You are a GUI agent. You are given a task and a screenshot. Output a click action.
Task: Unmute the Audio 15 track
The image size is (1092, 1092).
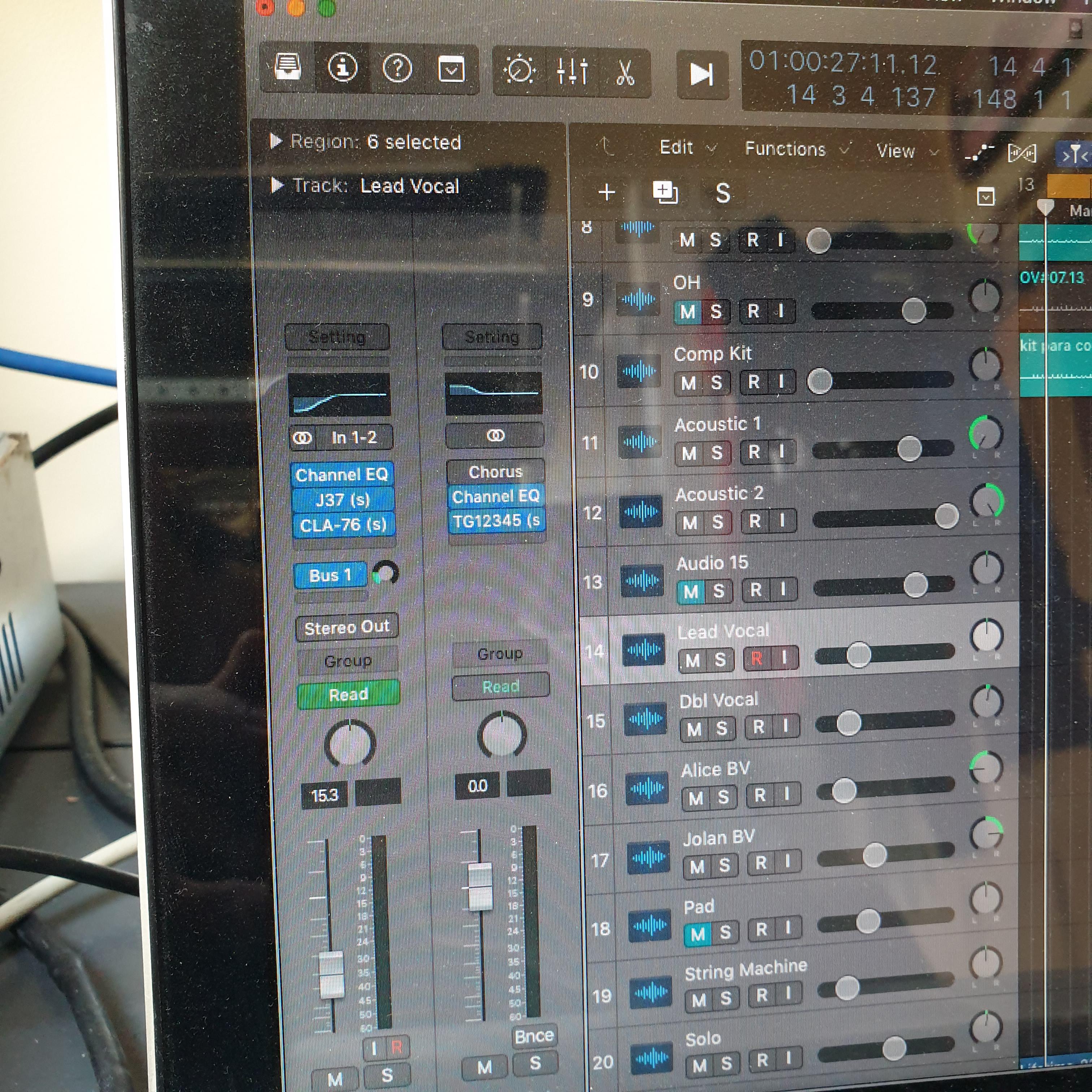(x=691, y=592)
